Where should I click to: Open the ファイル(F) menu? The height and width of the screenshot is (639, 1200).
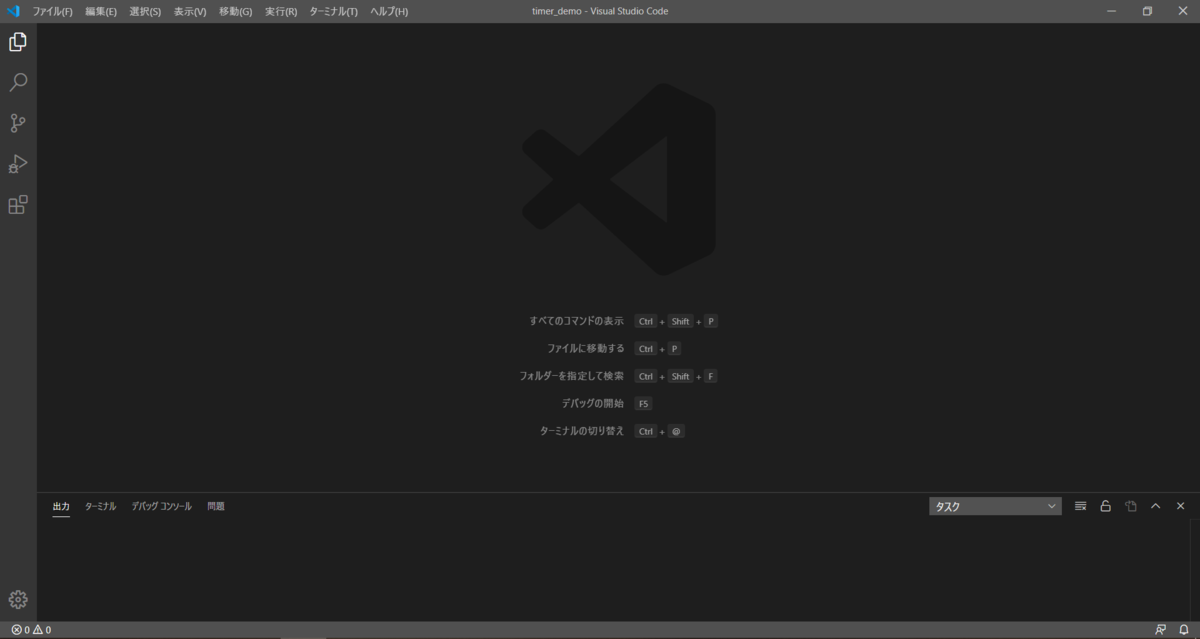click(53, 11)
